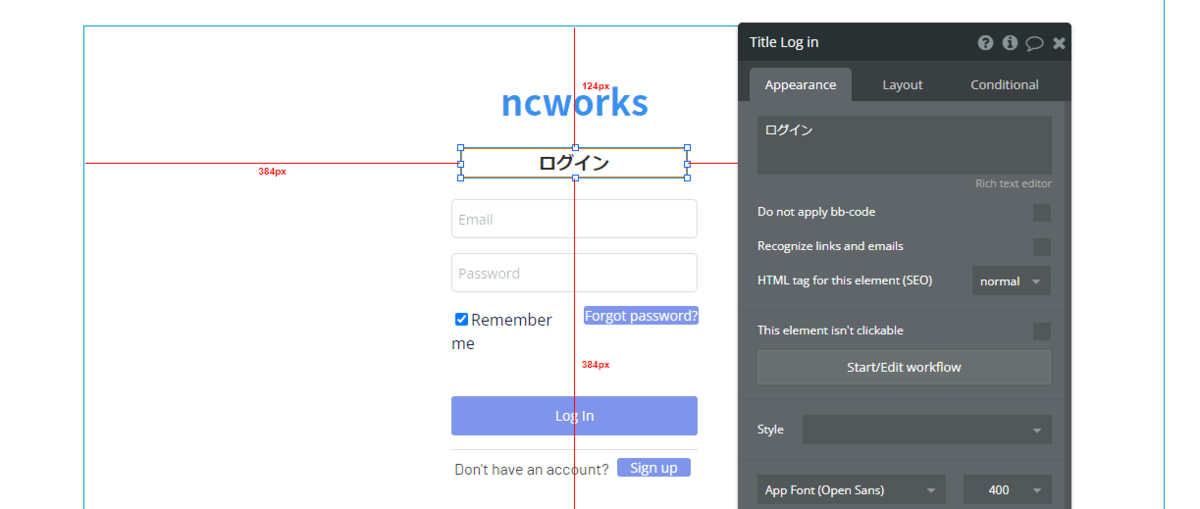This screenshot has height=509, width=1200.
Task: Click the ログイン text editor field
Action: pos(904,145)
